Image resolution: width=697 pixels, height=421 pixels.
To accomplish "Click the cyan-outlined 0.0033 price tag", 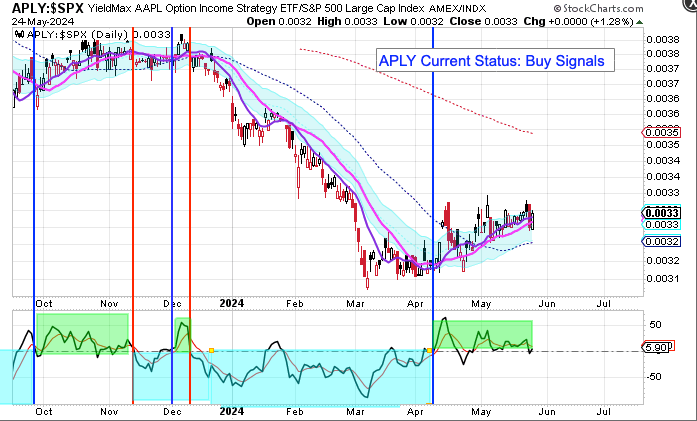I will coord(661,225).
